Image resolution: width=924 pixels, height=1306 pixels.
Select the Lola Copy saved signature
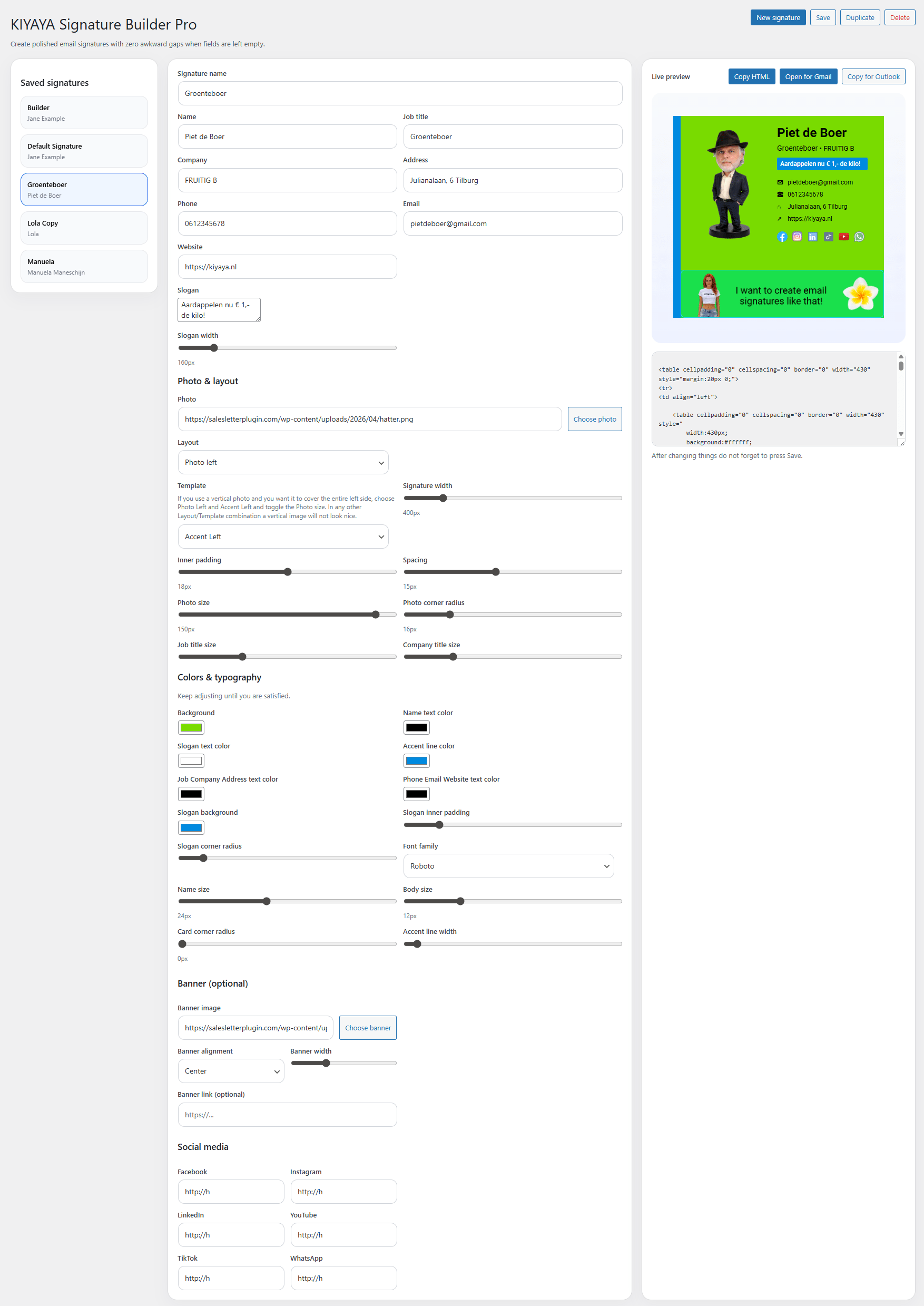pos(84,228)
